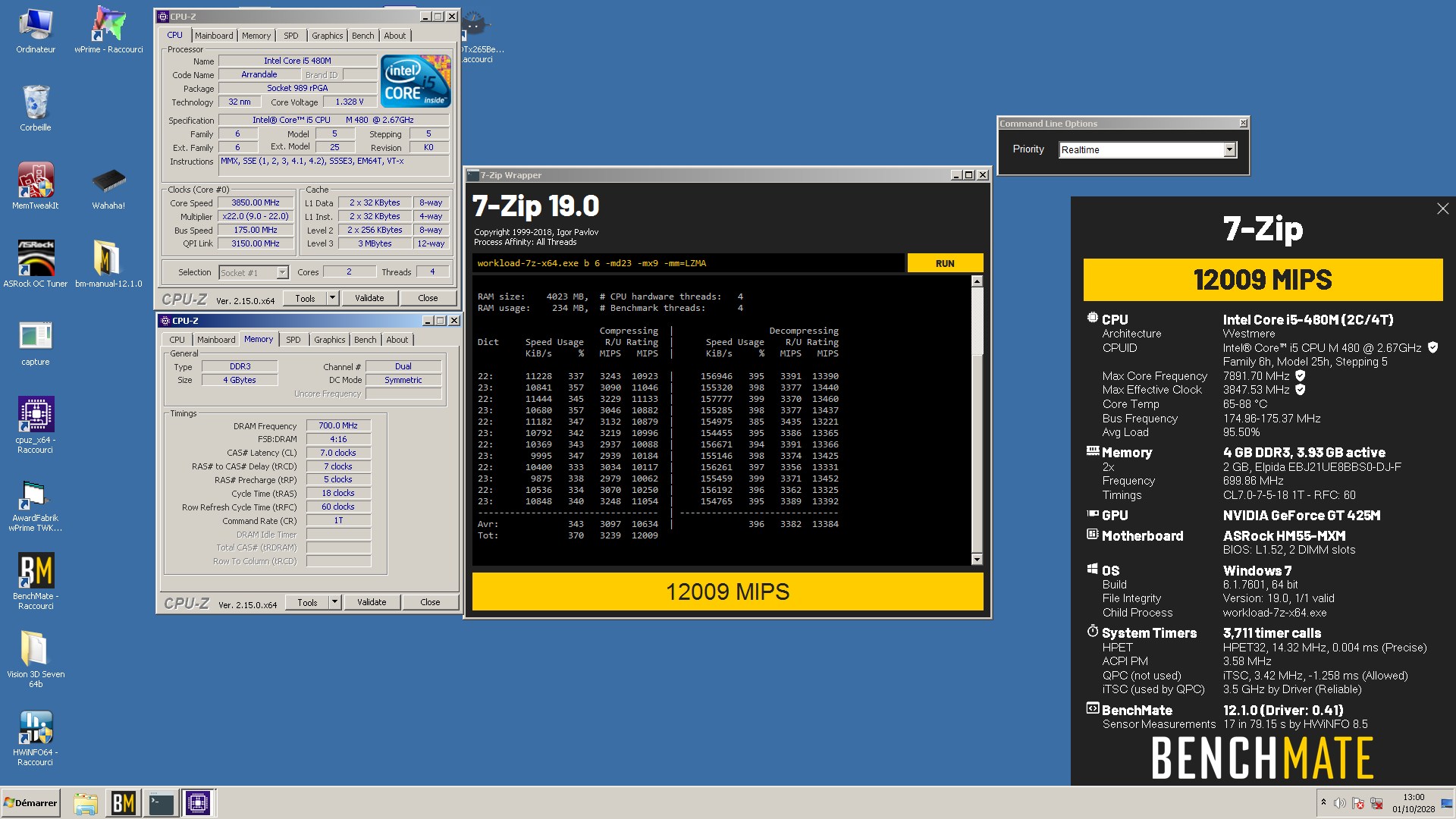Image resolution: width=1456 pixels, height=819 pixels.
Task: Click Tools button in top CPU-Z window
Action: [x=305, y=298]
